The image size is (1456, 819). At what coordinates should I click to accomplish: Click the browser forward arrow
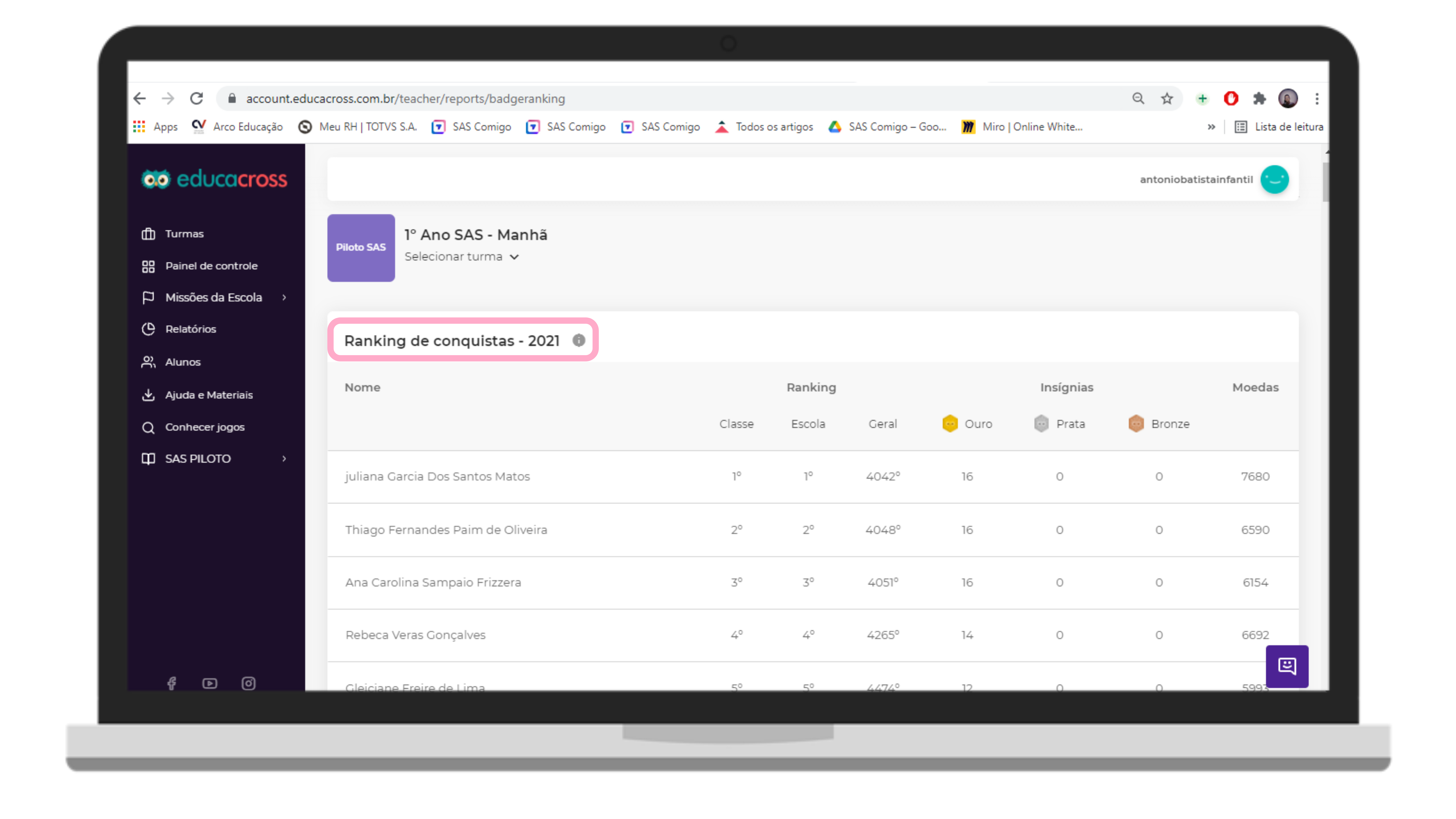tap(168, 98)
